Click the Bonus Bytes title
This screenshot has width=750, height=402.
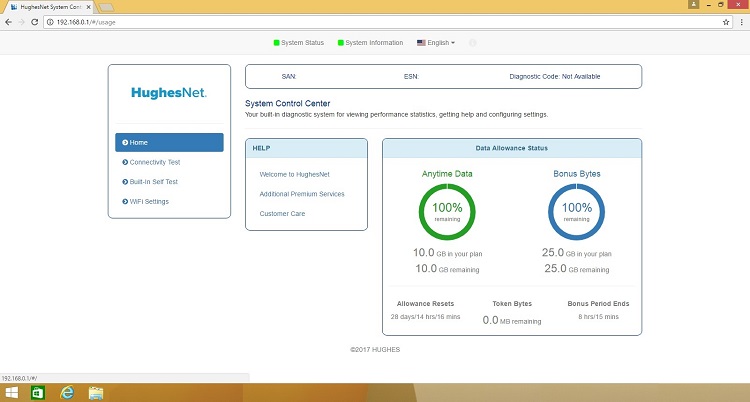click(x=577, y=174)
